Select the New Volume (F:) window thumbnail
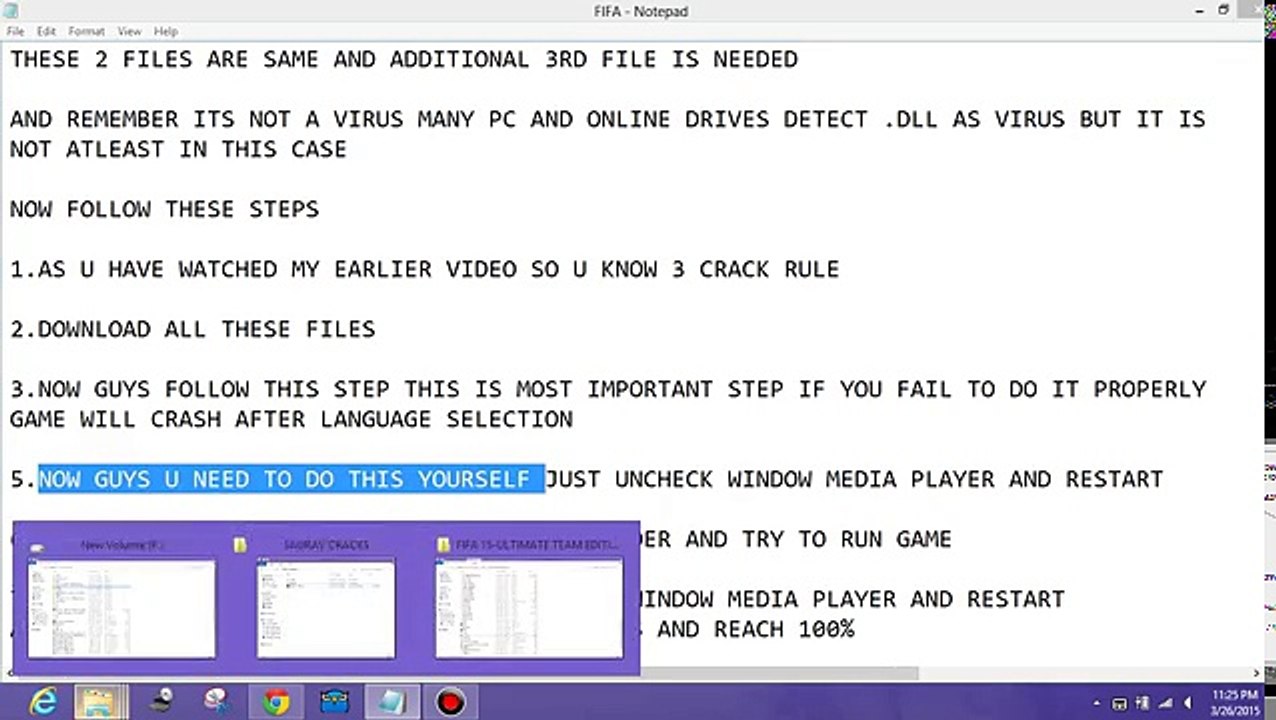This screenshot has width=1276, height=720. coord(121,598)
